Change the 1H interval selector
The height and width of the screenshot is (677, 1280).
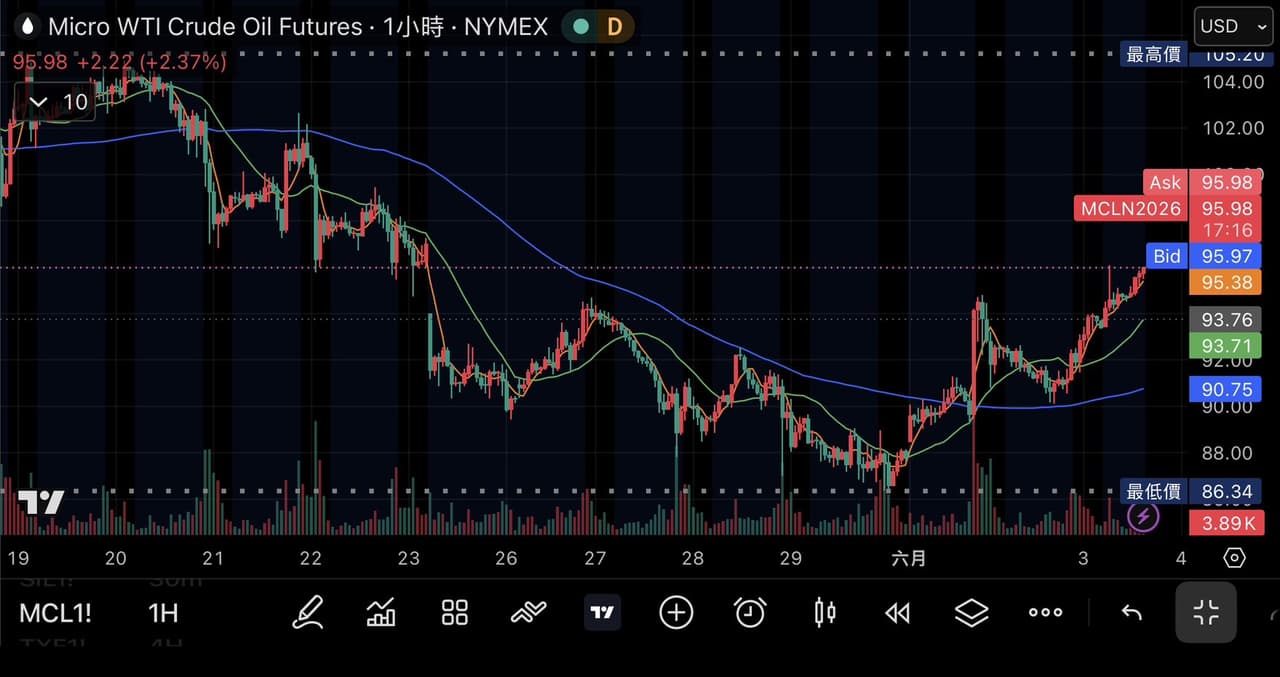point(163,613)
